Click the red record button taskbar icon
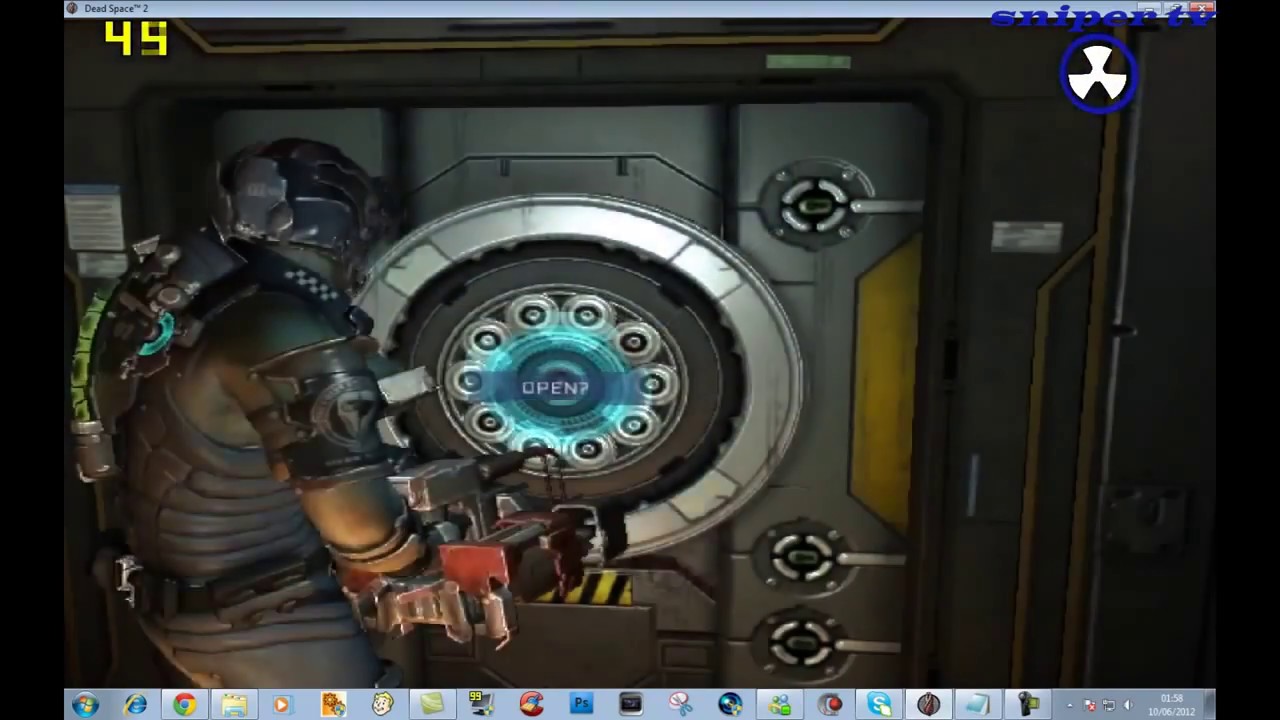Viewport: 1280px width, 720px height. point(830,705)
